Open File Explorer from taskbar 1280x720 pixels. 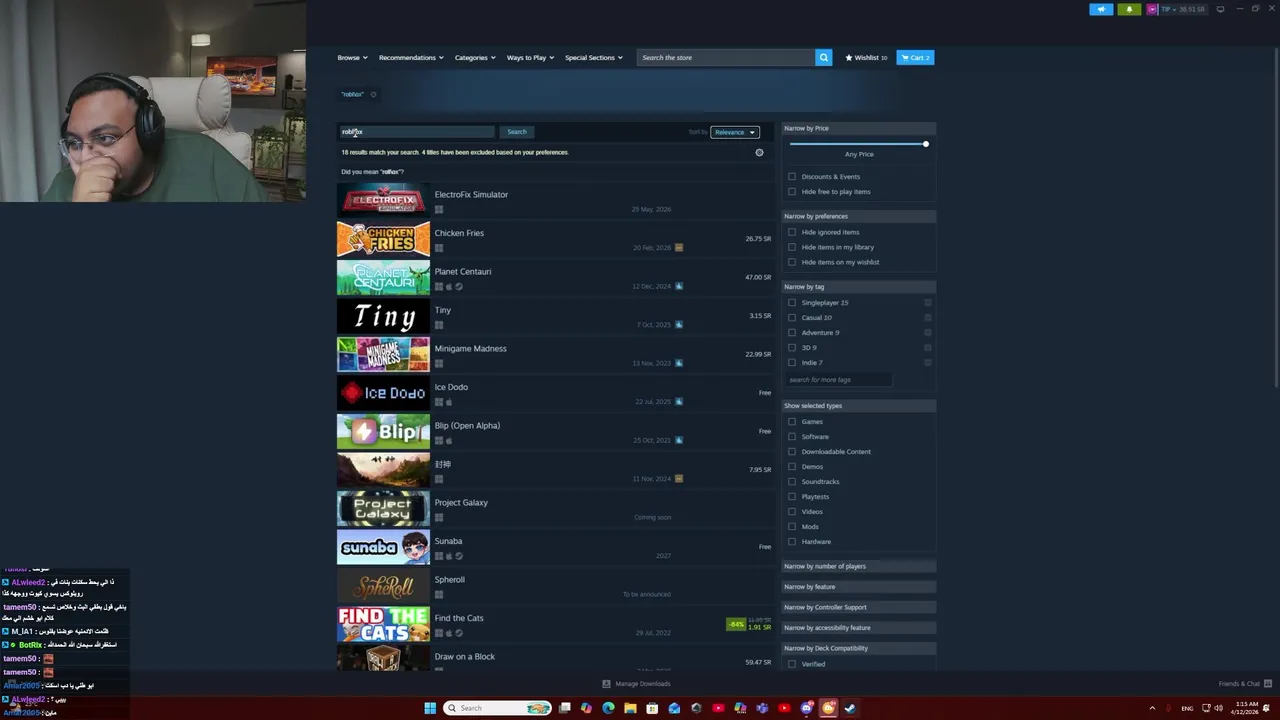630,708
